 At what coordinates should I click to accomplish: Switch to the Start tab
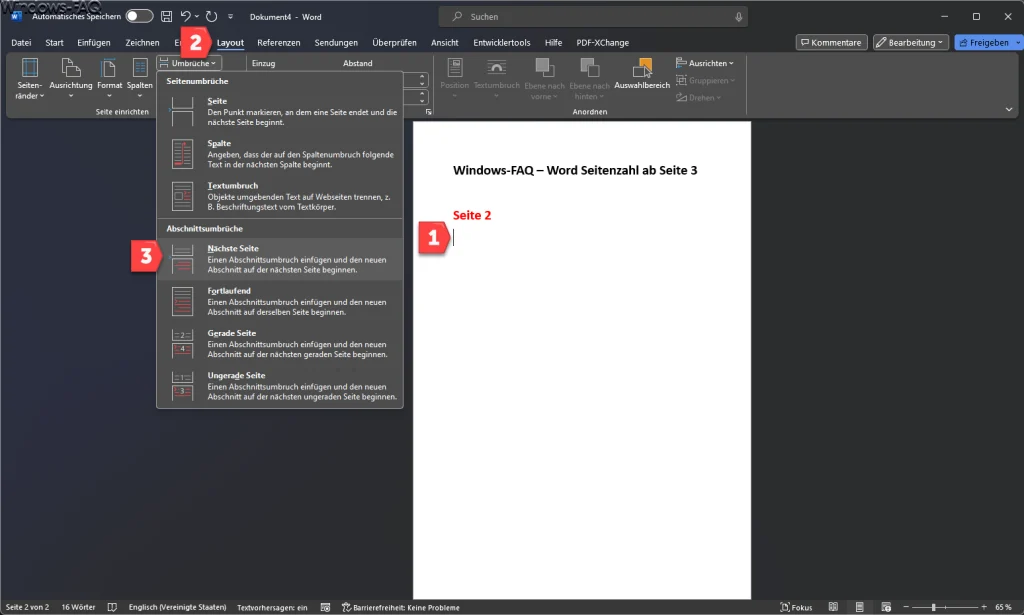click(x=54, y=42)
